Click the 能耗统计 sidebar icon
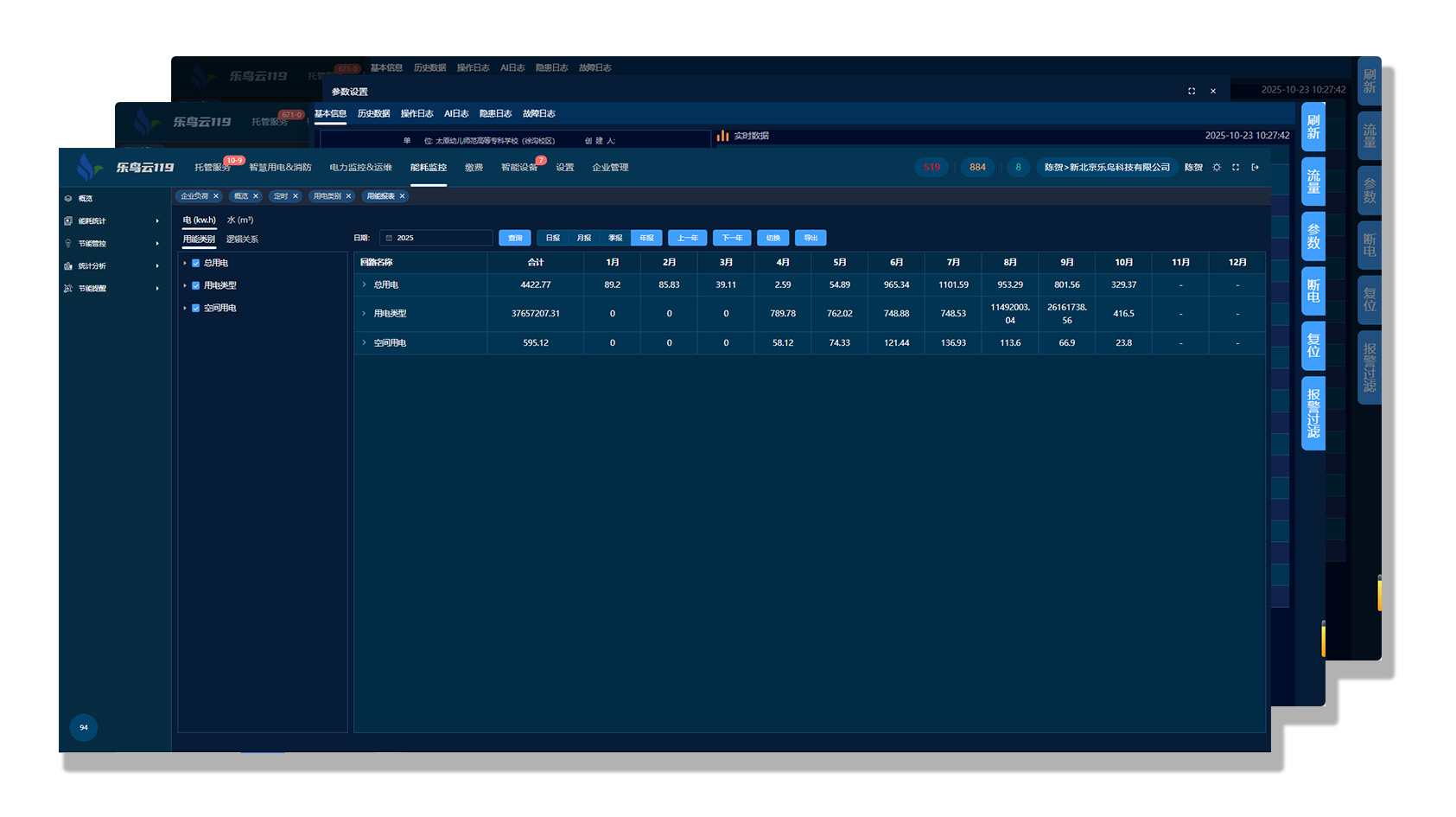This screenshot has height=817, width=1456. [68, 221]
